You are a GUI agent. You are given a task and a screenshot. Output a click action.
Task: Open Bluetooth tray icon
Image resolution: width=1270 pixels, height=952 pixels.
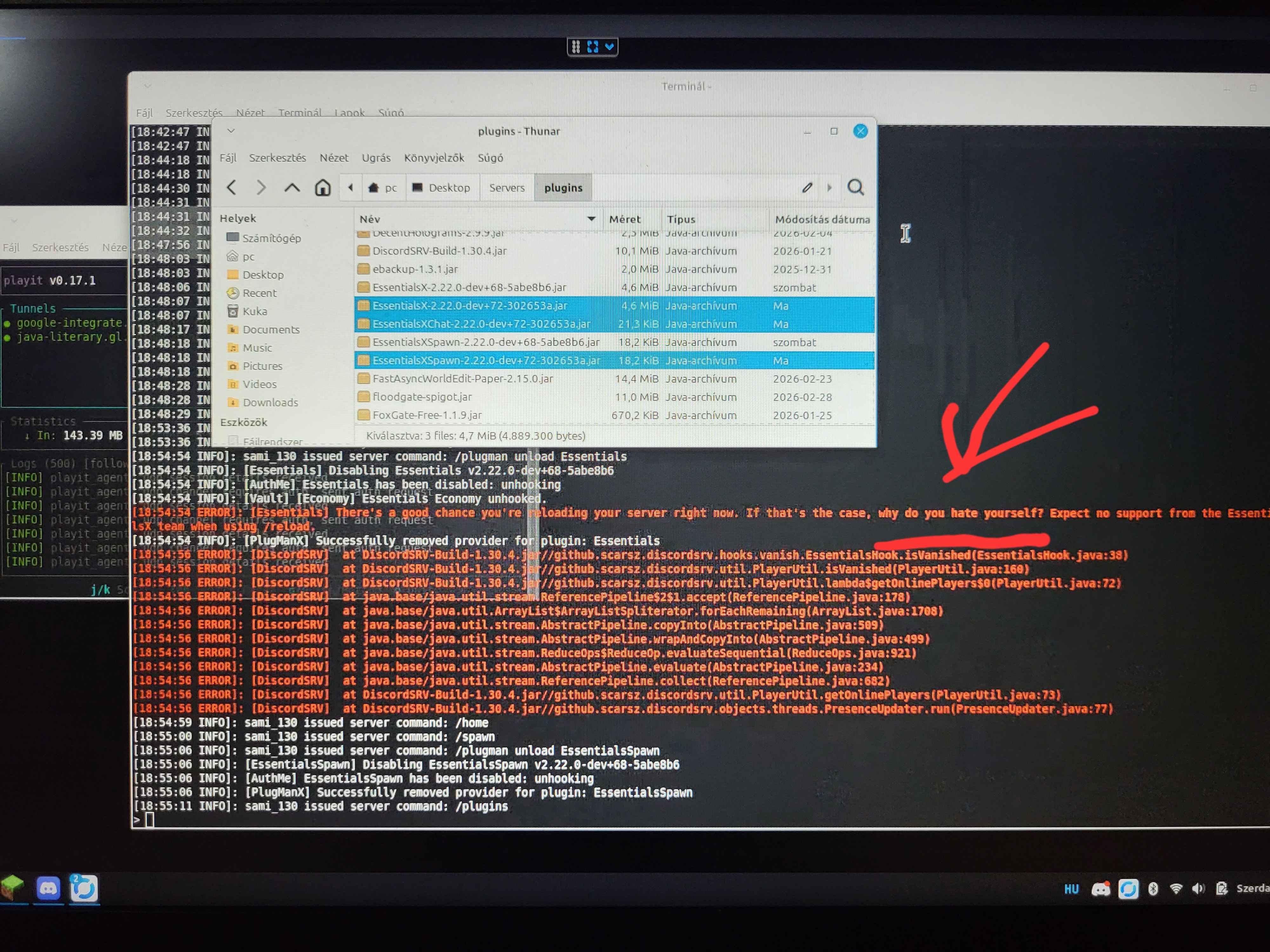(1153, 889)
